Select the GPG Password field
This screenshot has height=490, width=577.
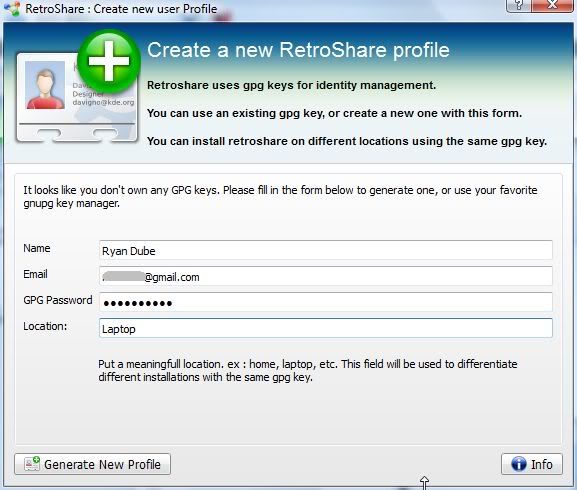coord(326,302)
